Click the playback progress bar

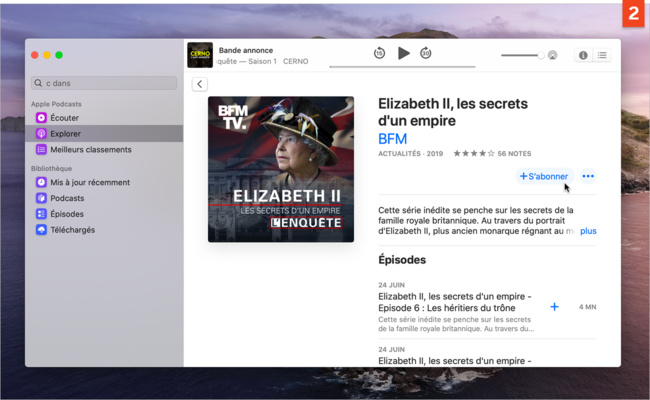click(402, 66)
